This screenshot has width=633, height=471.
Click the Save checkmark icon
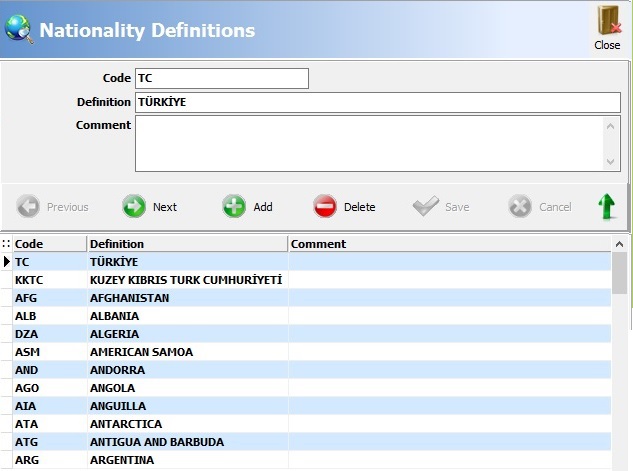(425, 206)
